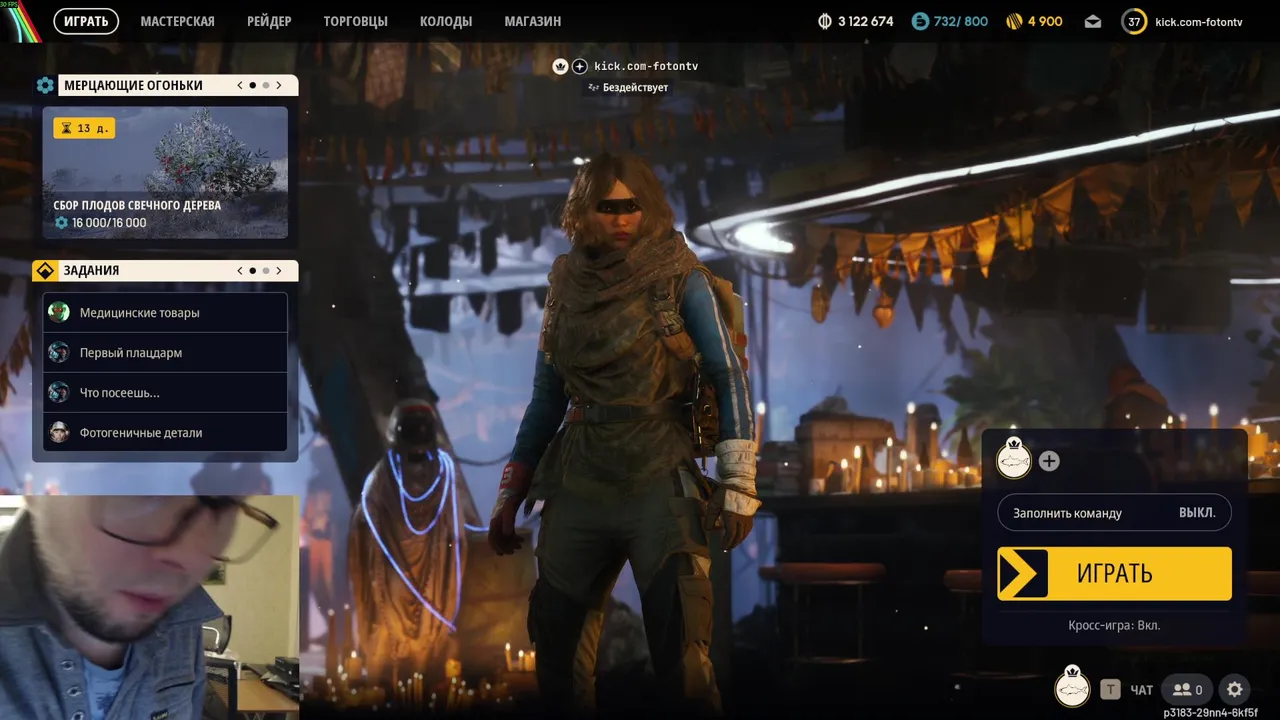
Task: Click the gold token balance 4 900
Action: [1034, 21]
